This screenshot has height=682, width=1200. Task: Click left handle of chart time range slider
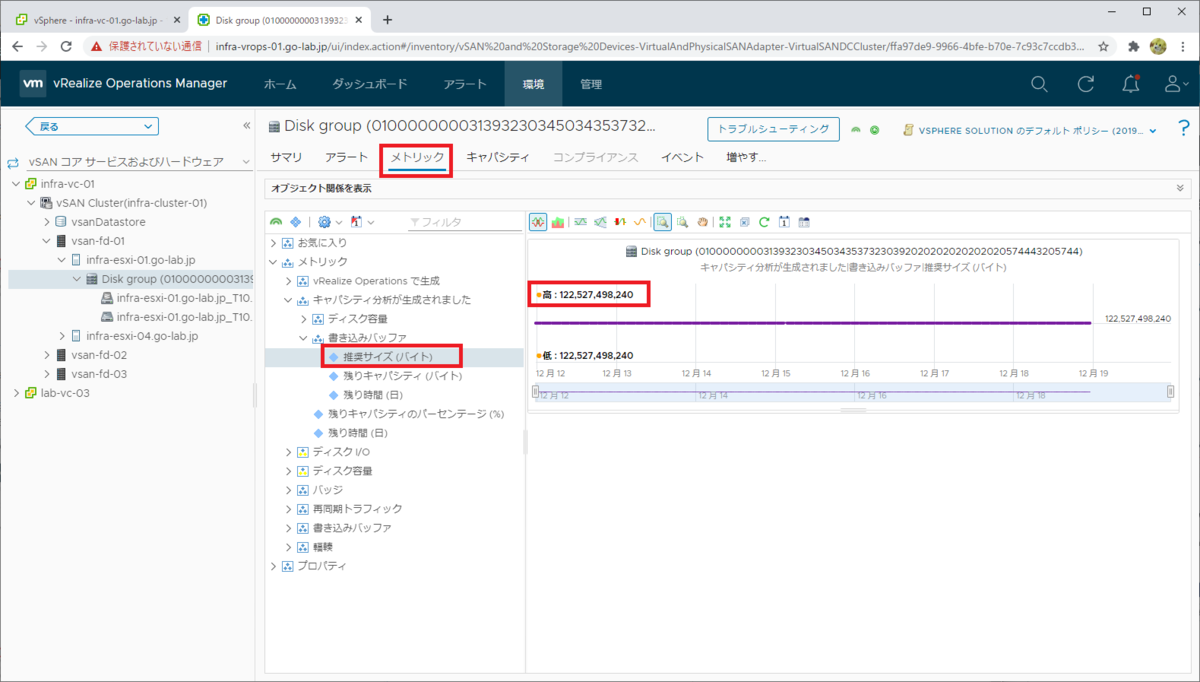[x=536, y=392]
